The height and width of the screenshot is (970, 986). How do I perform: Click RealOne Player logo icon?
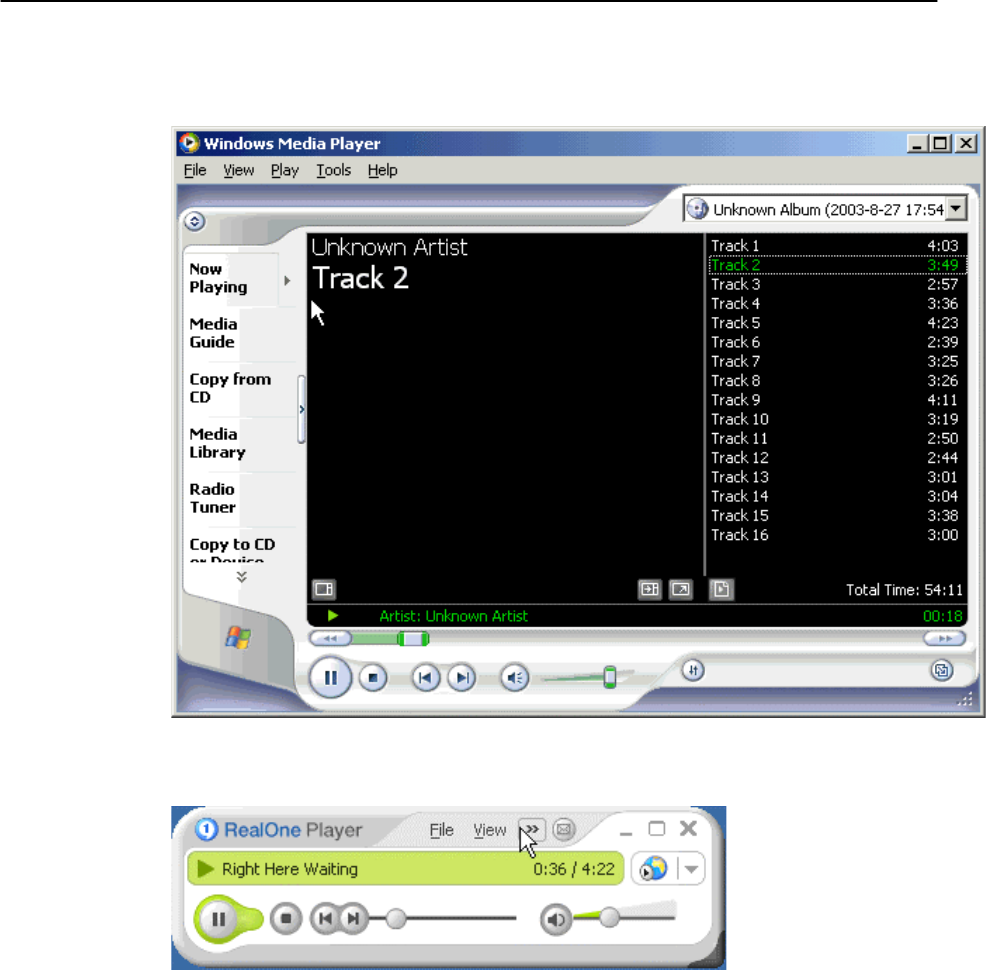point(206,830)
